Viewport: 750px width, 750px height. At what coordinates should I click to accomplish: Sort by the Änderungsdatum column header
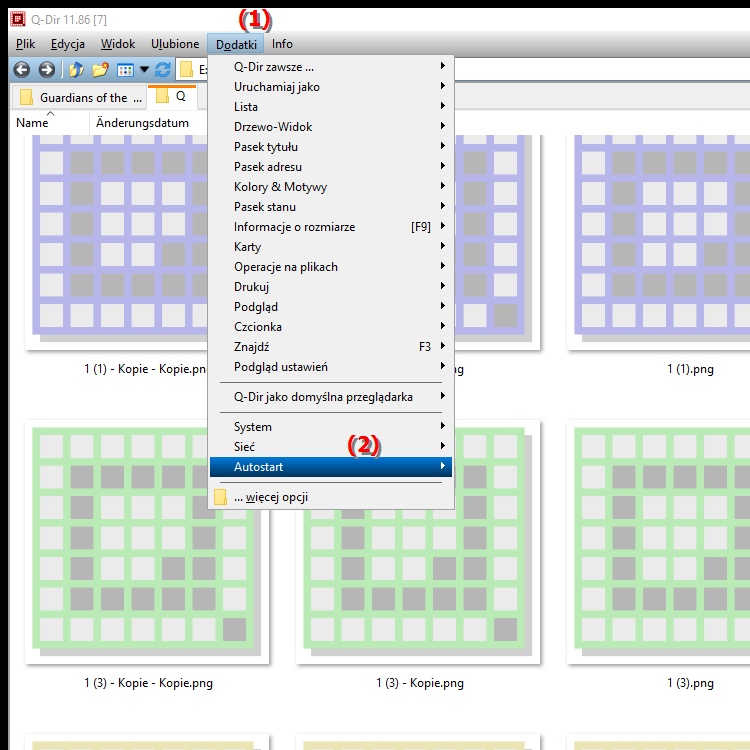(x=142, y=123)
